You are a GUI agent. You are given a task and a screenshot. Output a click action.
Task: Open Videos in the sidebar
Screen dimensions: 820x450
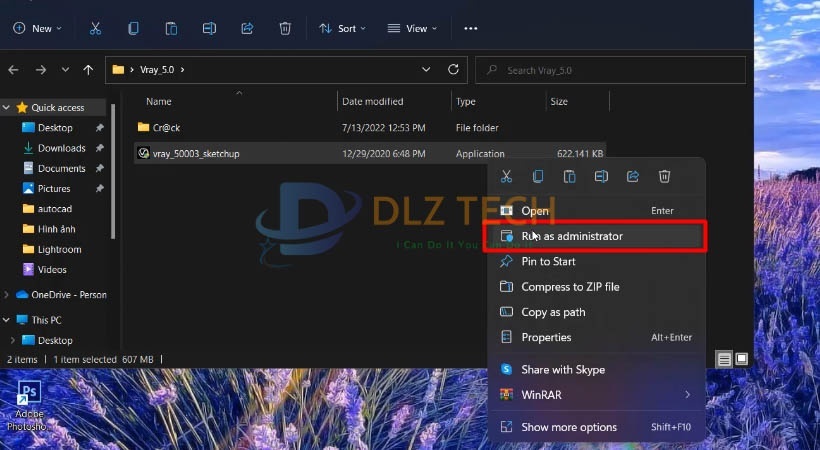click(x=52, y=269)
